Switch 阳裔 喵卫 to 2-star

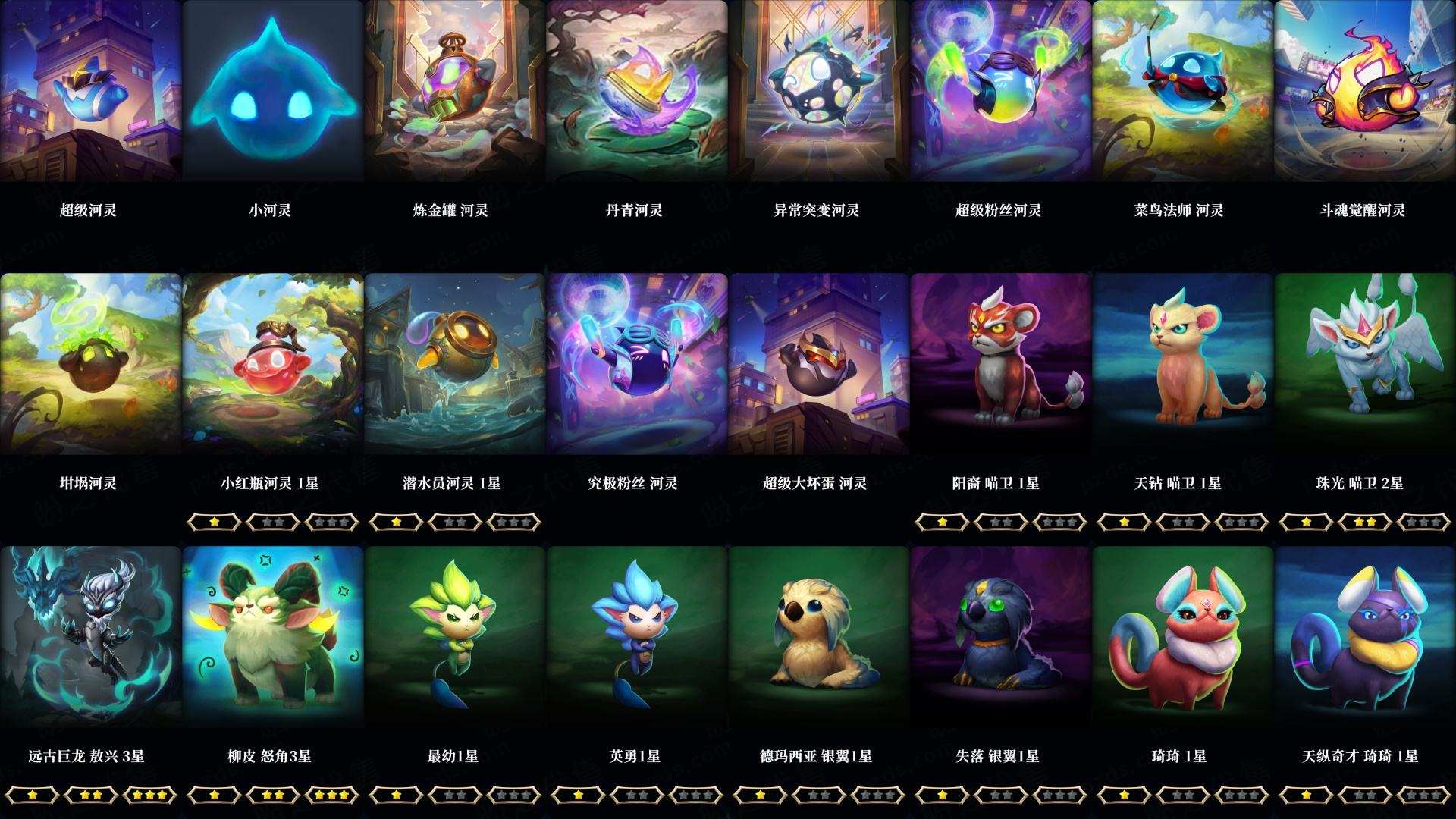[x=1001, y=522]
